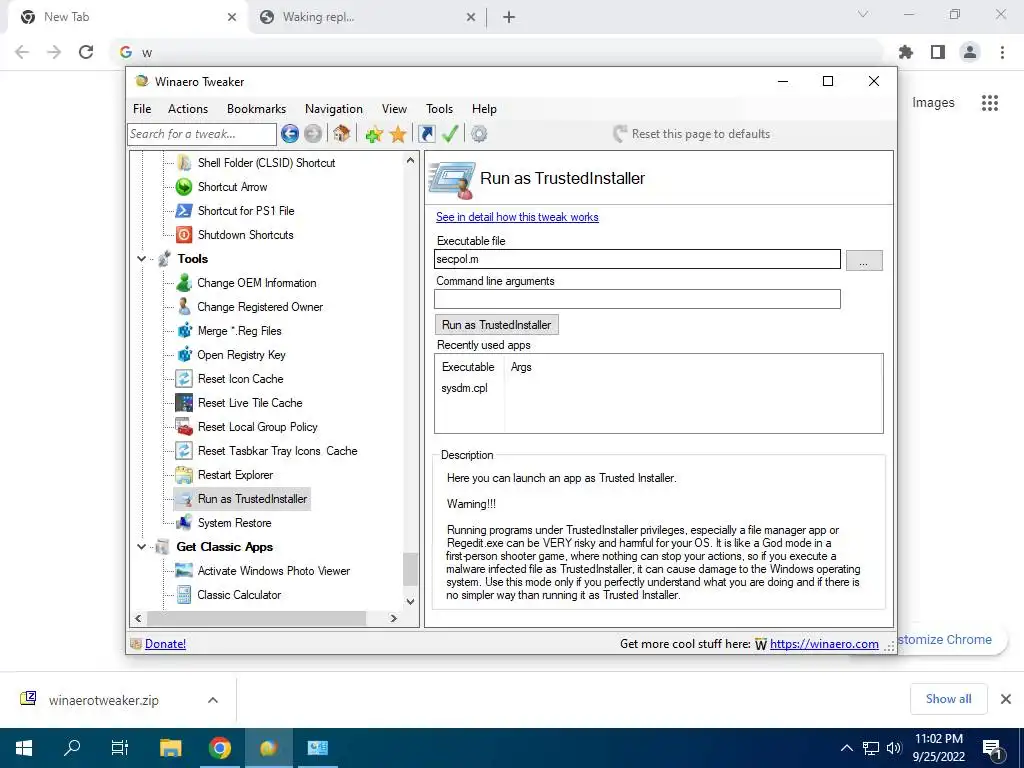This screenshot has width=1024, height=768.
Task: Toggle Chrome side panel icon
Action: (938, 52)
